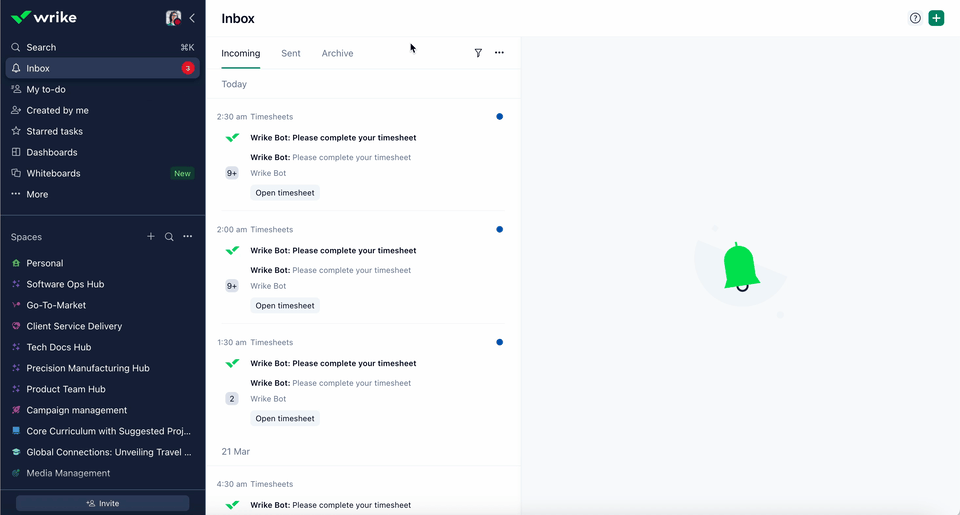960x515 pixels.
Task: Add a new space with plus icon
Action: (151, 237)
